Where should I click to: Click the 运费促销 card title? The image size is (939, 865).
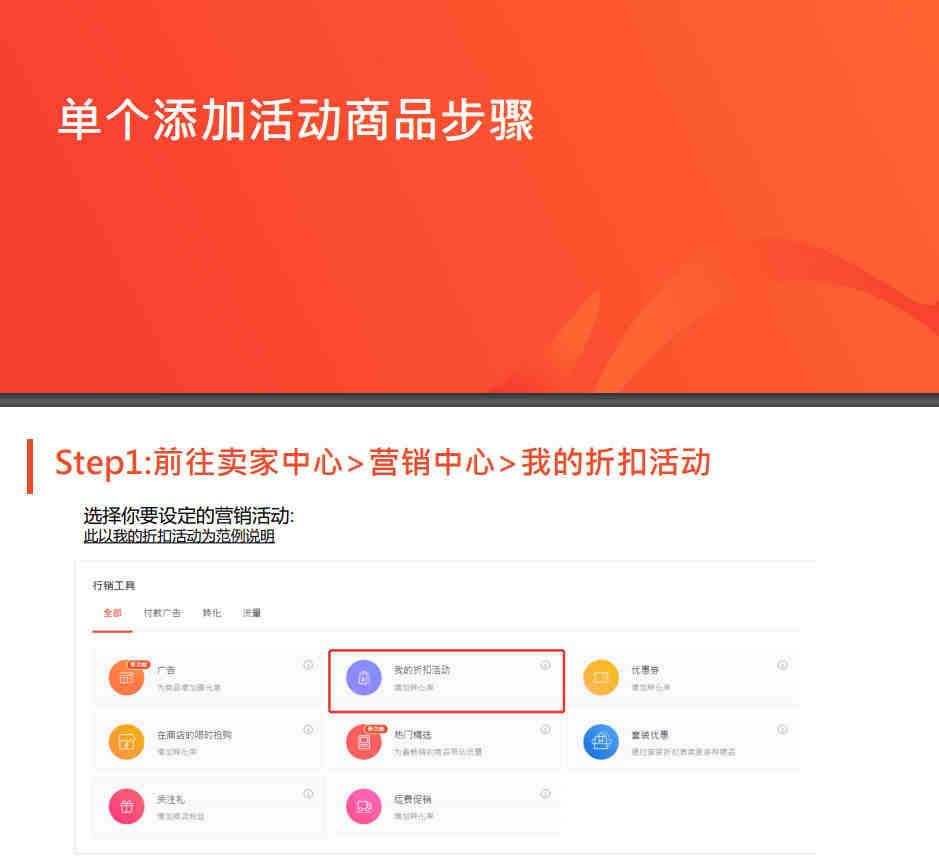pos(413,799)
